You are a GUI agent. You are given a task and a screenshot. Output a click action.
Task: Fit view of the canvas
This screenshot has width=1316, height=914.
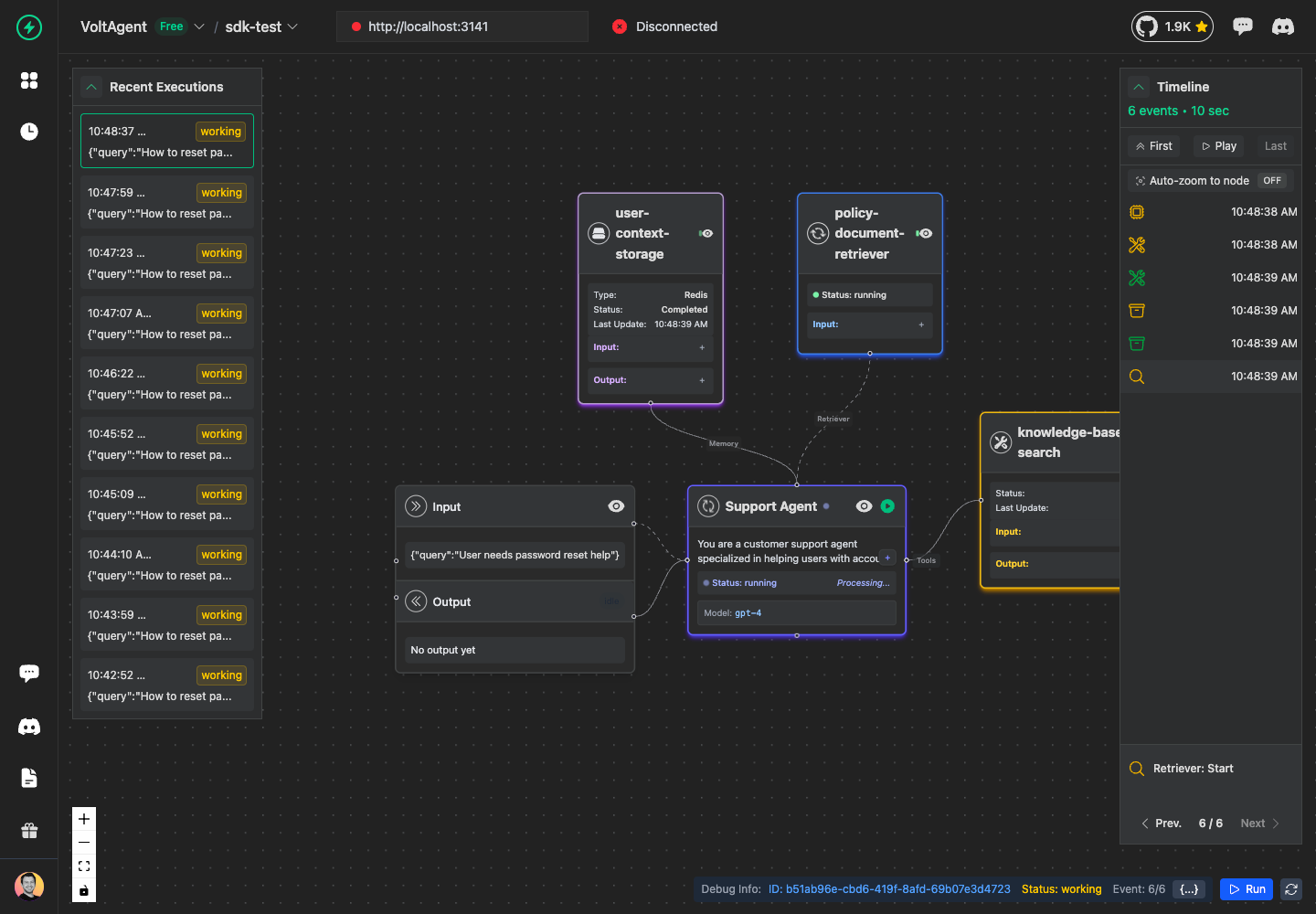(84, 866)
